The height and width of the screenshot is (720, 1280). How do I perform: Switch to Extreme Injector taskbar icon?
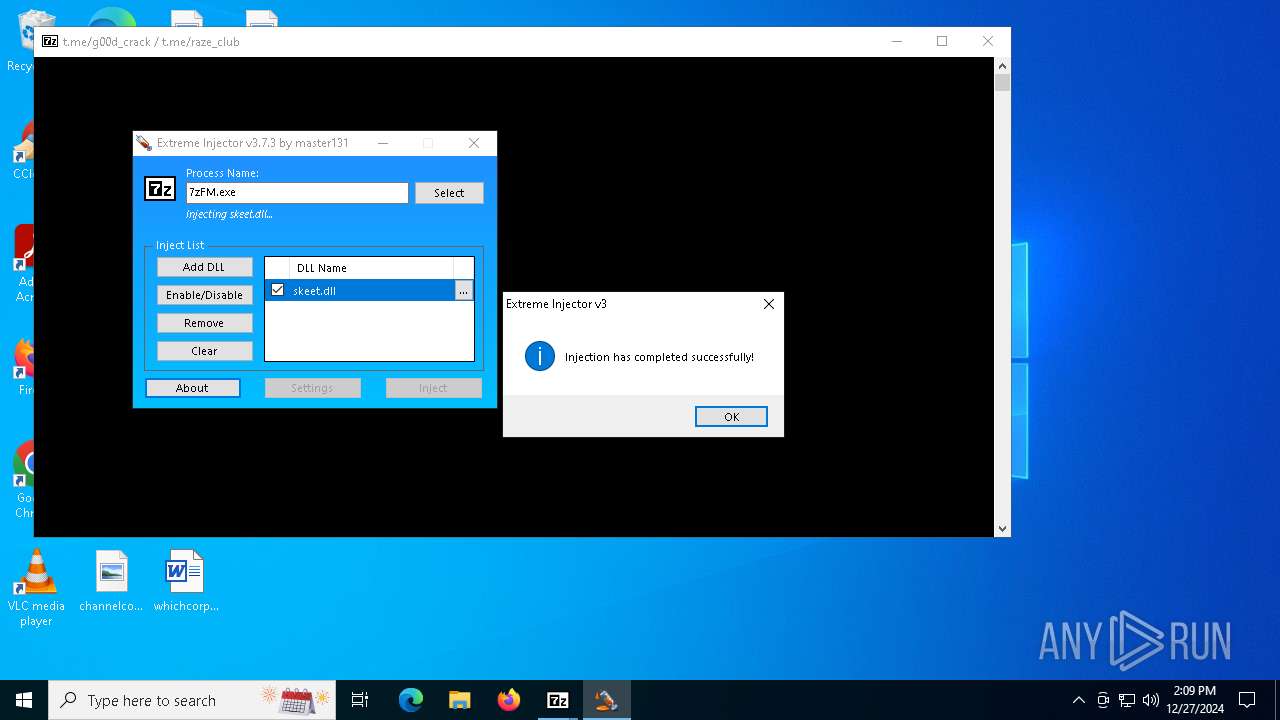tap(606, 700)
